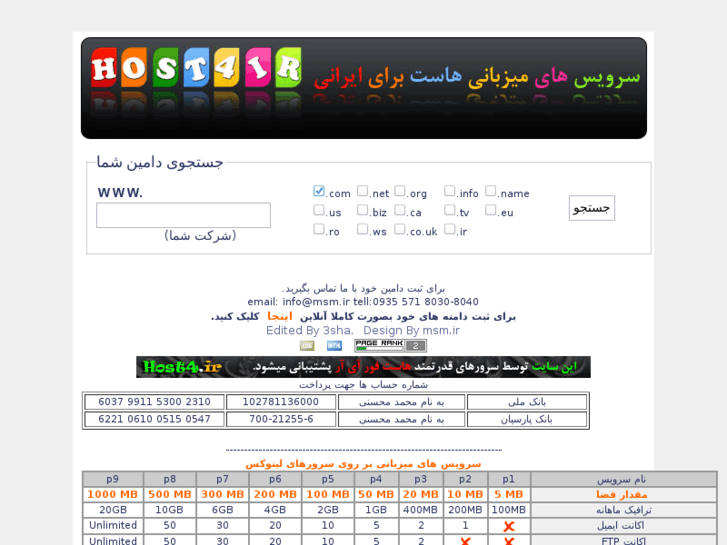The image size is (727, 545).
Task: Click the 'Edited By 3sha.' text
Action: tap(309, 331)
